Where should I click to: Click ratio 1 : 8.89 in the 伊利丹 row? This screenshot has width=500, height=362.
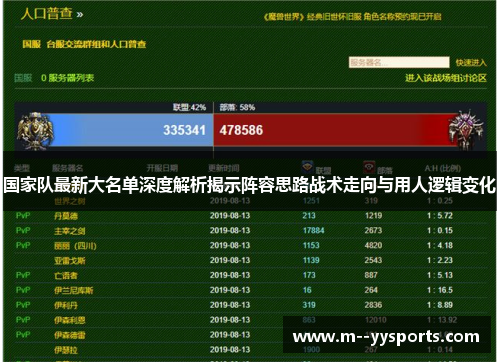pyautogui.click(x=440, y=305)
